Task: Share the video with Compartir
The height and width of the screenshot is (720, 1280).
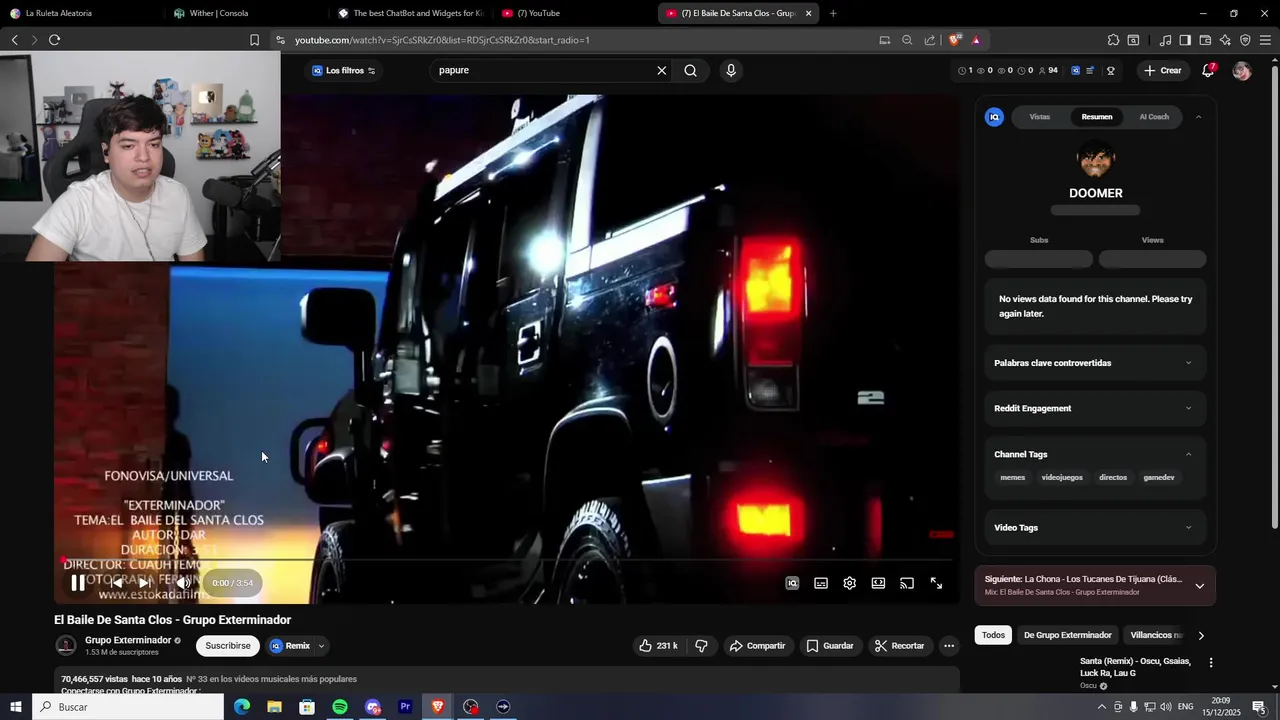Action: coord(757,646)
